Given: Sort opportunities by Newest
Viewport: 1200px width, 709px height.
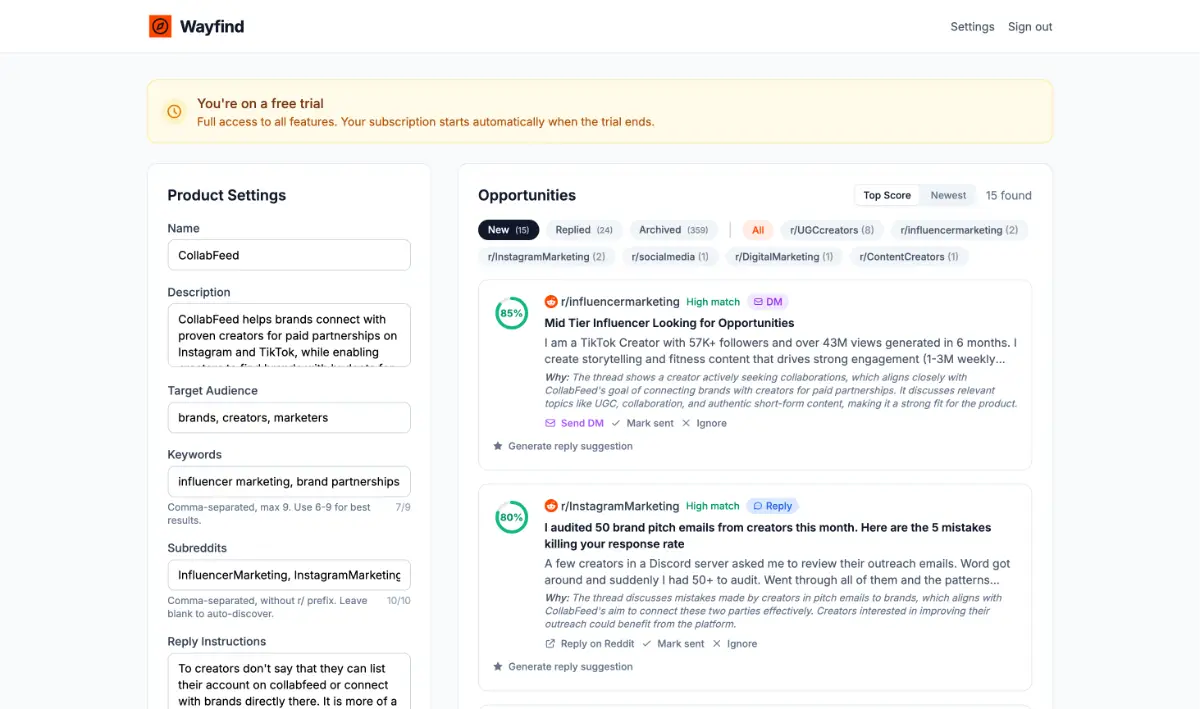Looking at the screenshot, I should [x=948, y=195].
